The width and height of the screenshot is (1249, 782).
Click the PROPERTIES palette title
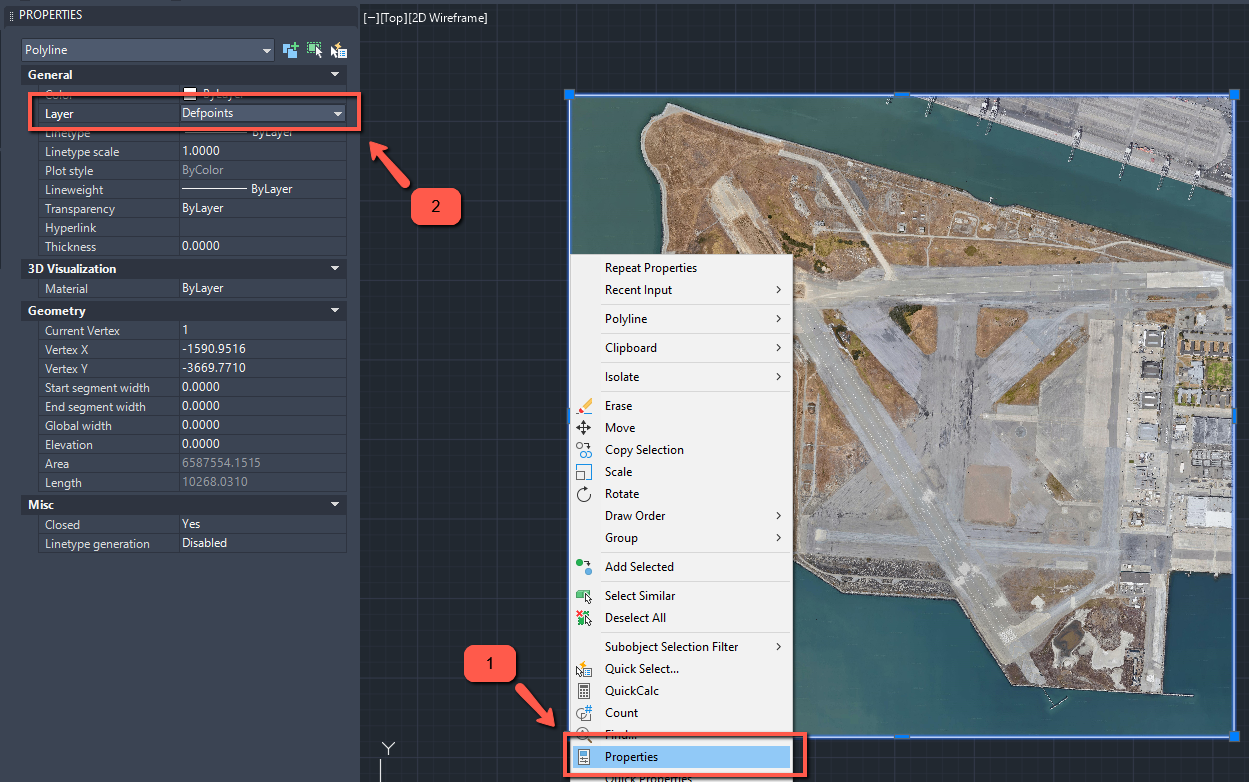point(51,15)
